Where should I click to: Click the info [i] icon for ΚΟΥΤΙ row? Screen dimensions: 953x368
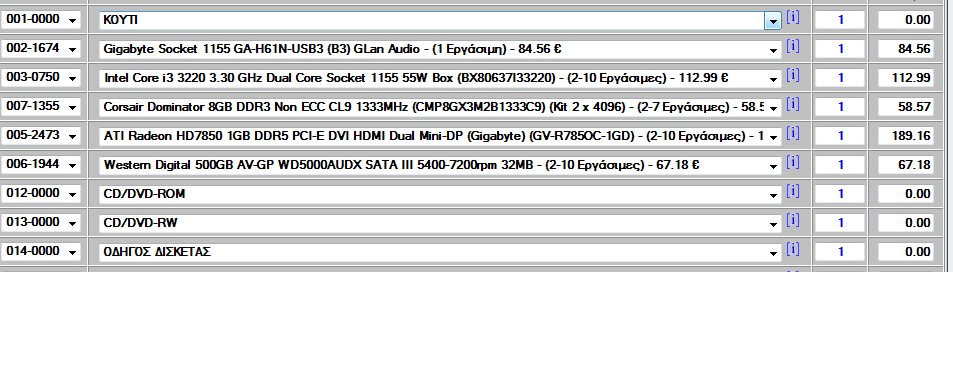pos(793,17)
